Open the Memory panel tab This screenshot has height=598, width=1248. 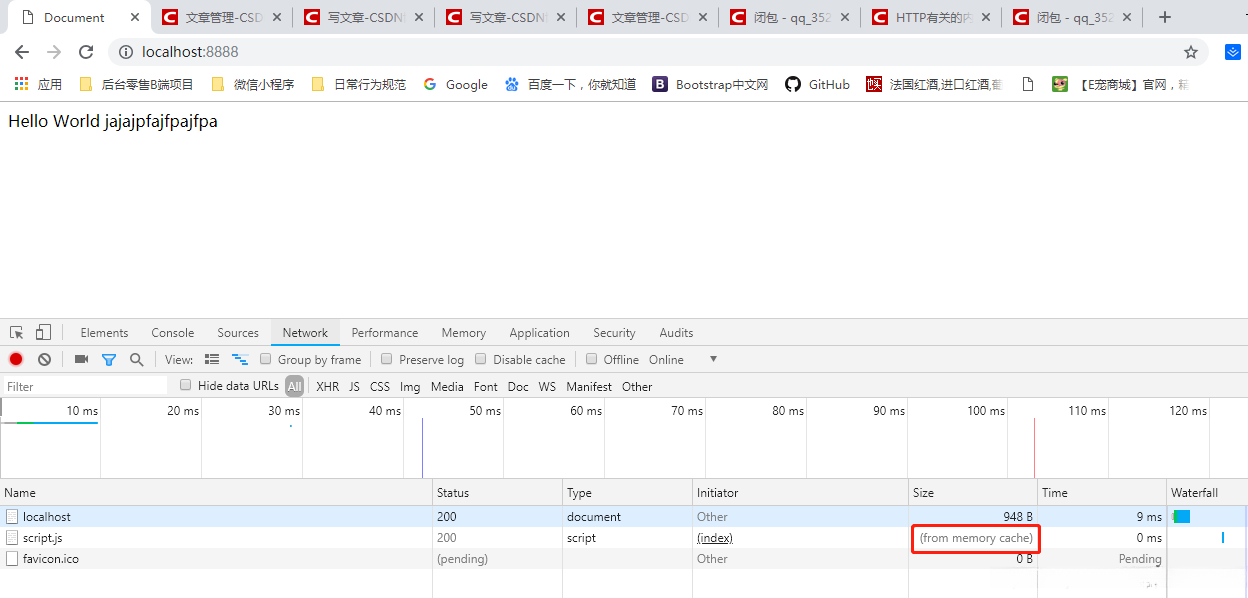pos(464,333)
